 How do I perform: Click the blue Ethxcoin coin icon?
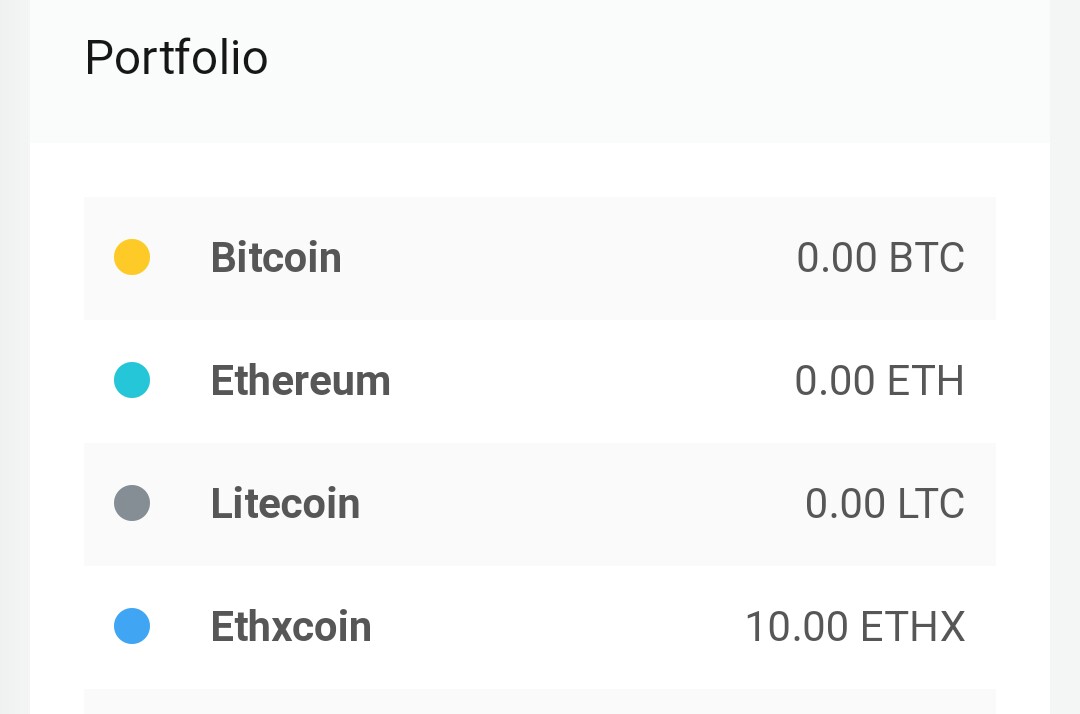(132, 626)
